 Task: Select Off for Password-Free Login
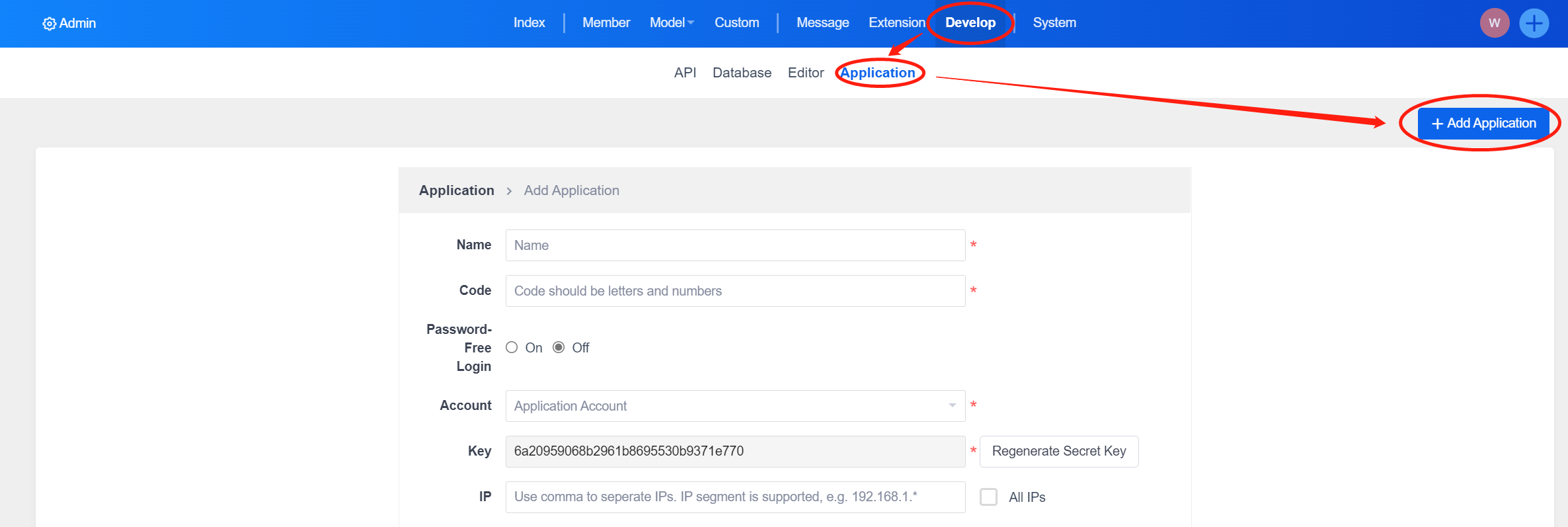(559, 348)
